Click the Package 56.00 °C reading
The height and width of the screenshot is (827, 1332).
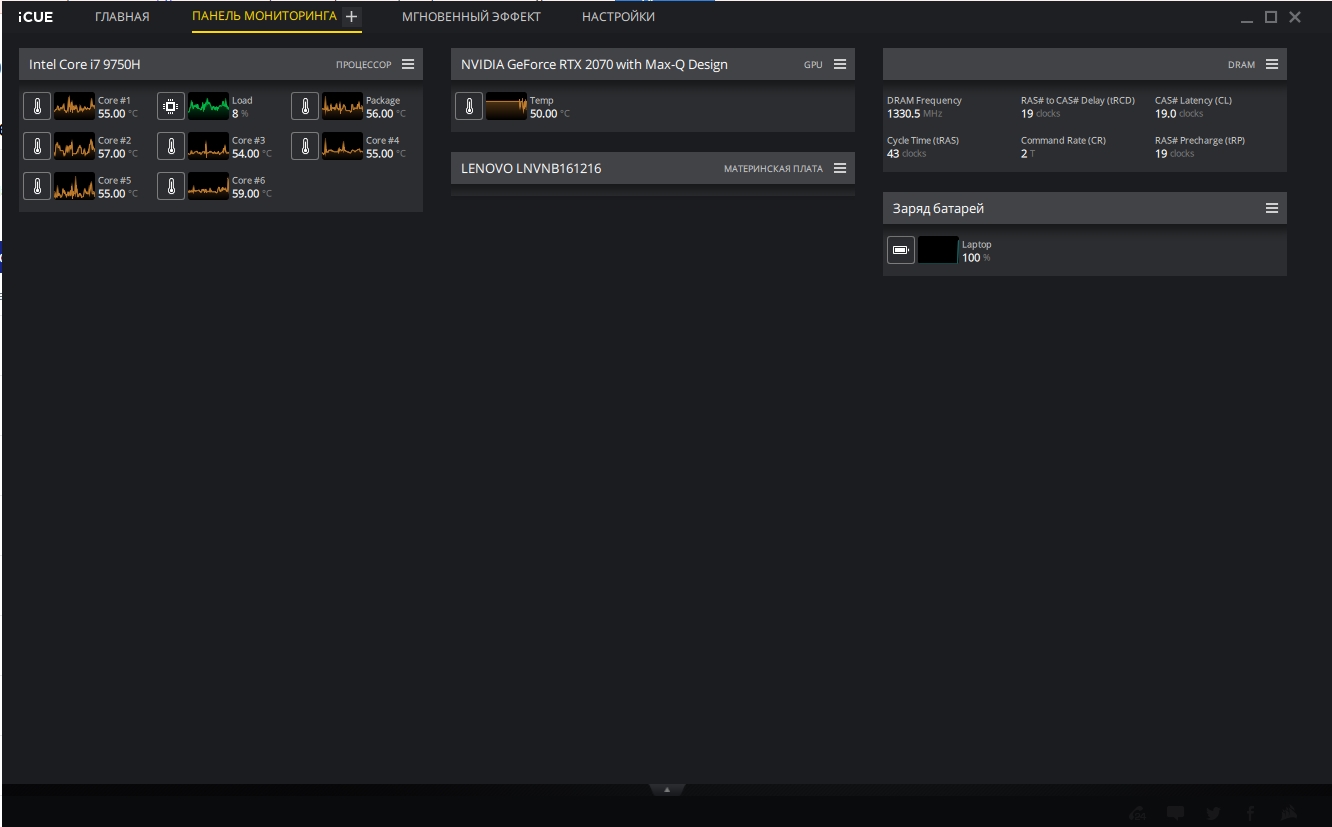point(386,114)
